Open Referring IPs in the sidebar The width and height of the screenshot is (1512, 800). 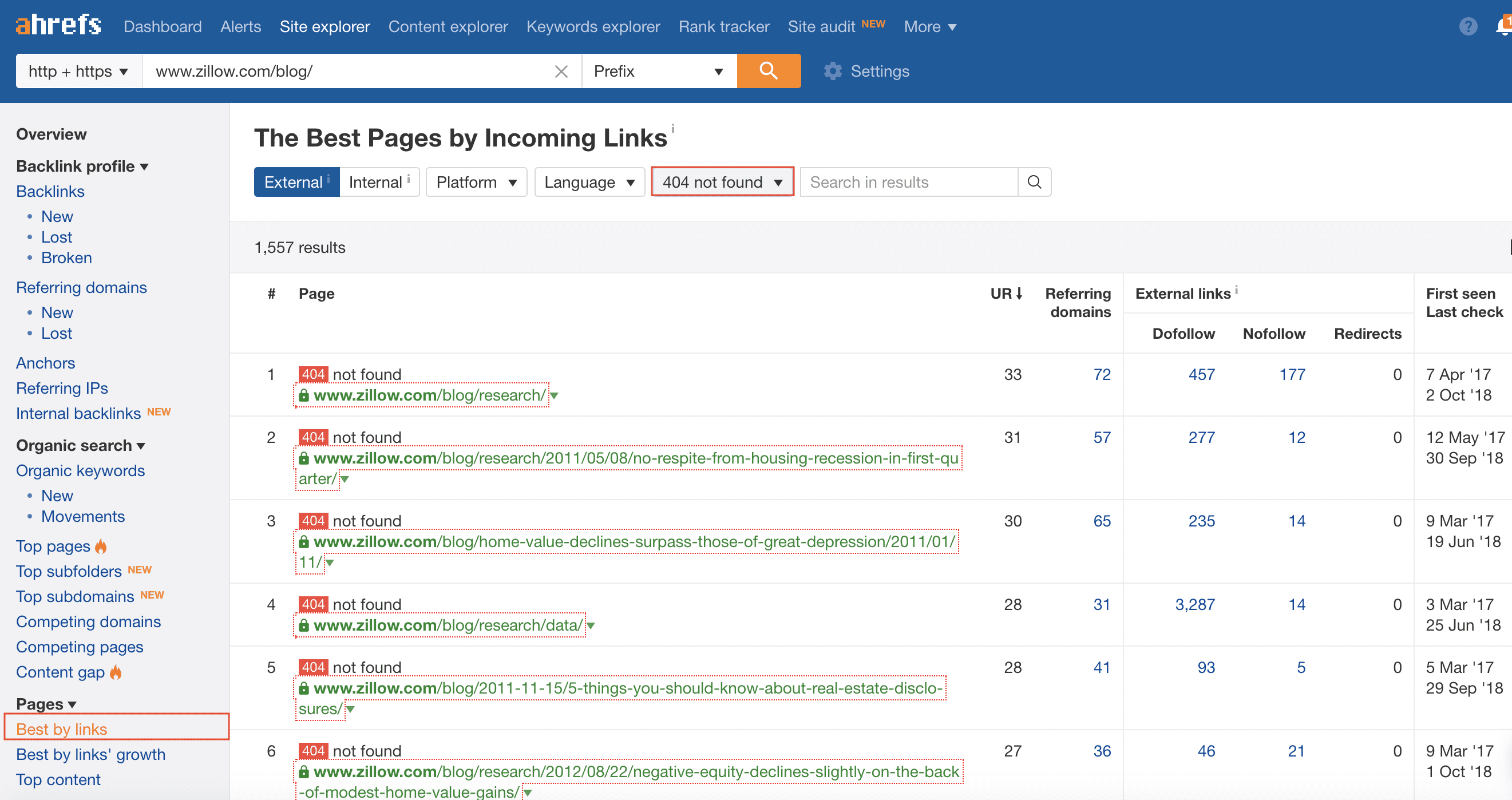click(62, 389)
